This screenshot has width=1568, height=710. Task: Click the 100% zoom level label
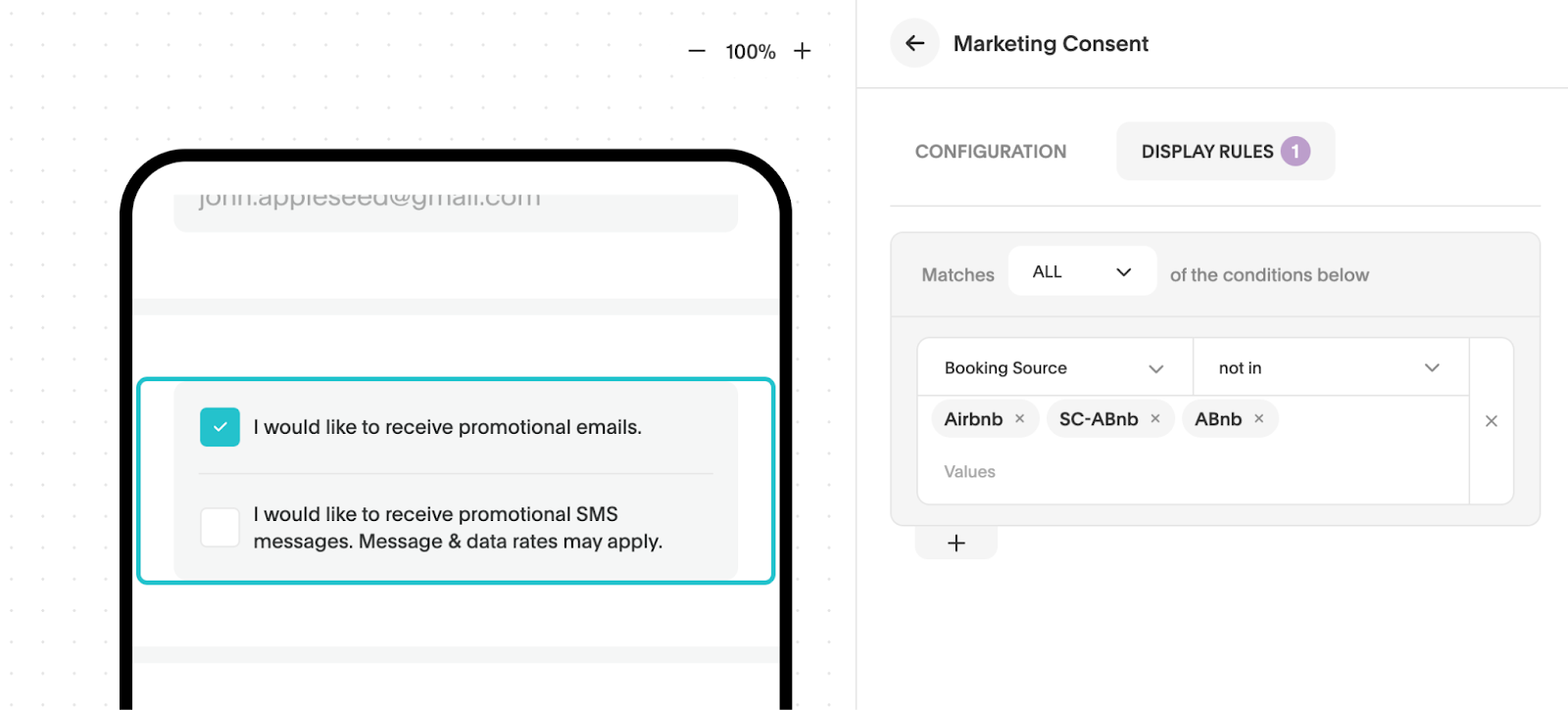[x=750, y=52]
